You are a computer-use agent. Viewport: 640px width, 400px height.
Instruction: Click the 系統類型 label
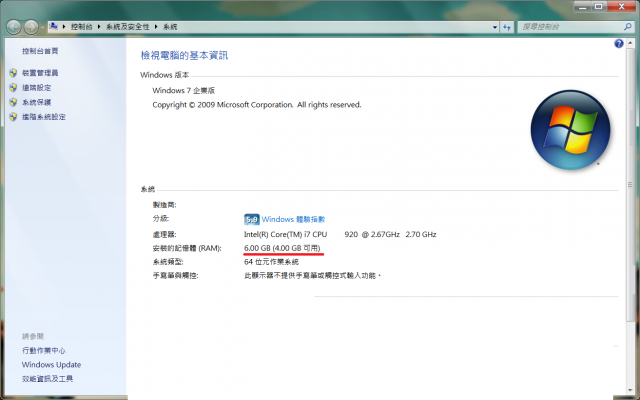(168, 262)
